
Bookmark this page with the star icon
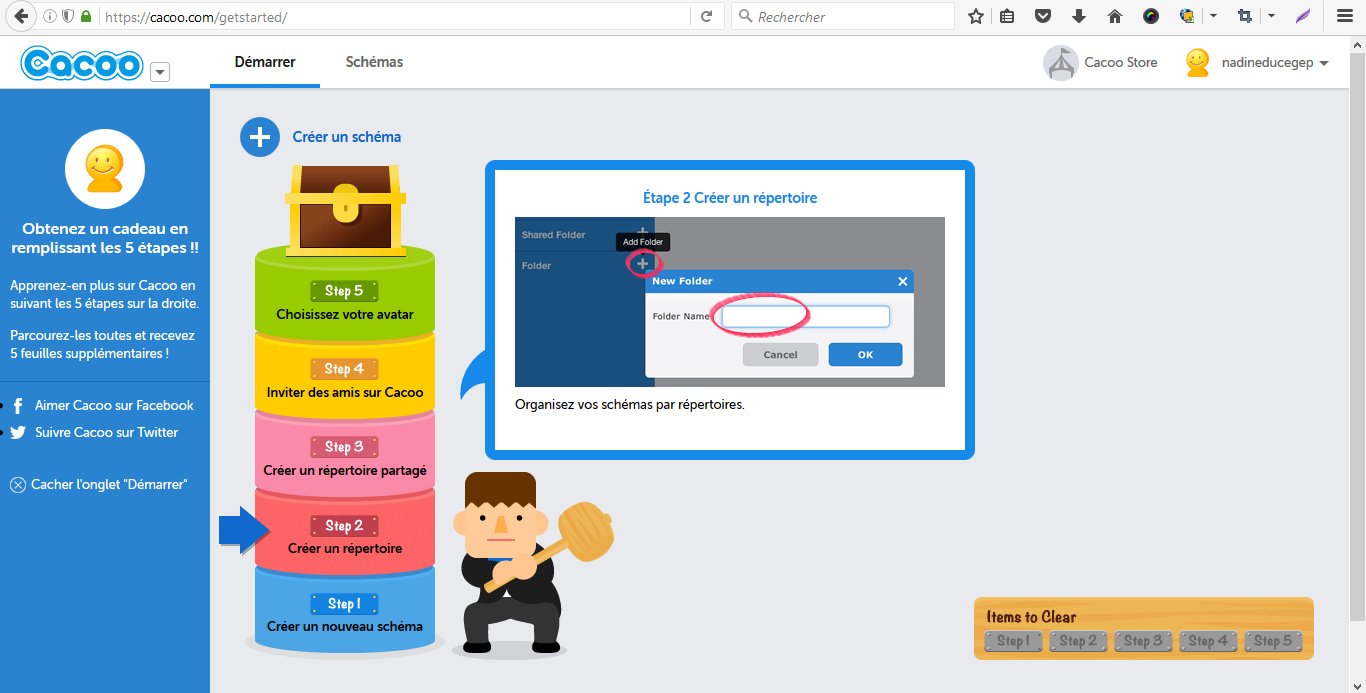[976, 16]
